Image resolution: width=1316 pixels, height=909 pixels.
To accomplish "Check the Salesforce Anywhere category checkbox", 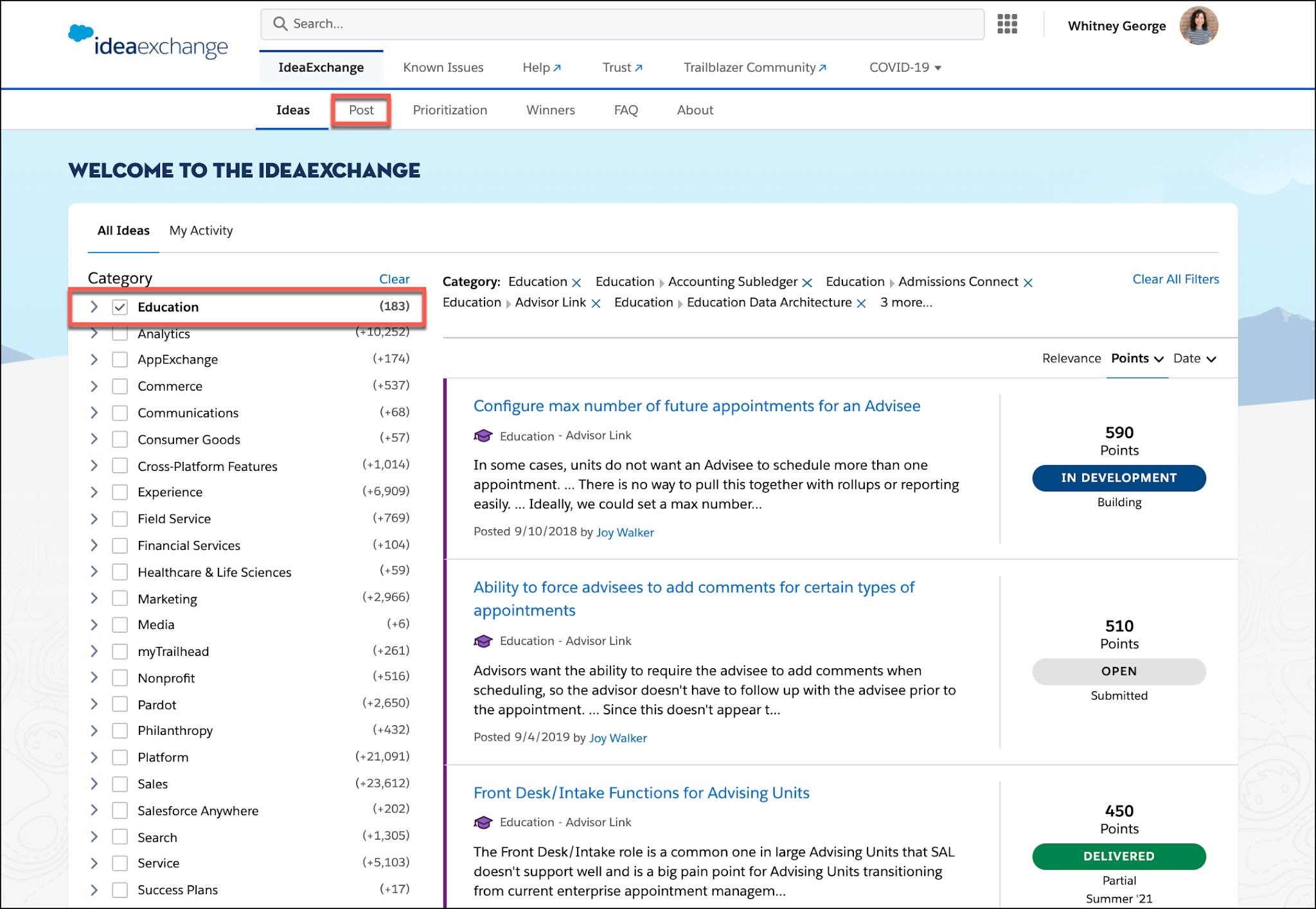I will 120,811.
